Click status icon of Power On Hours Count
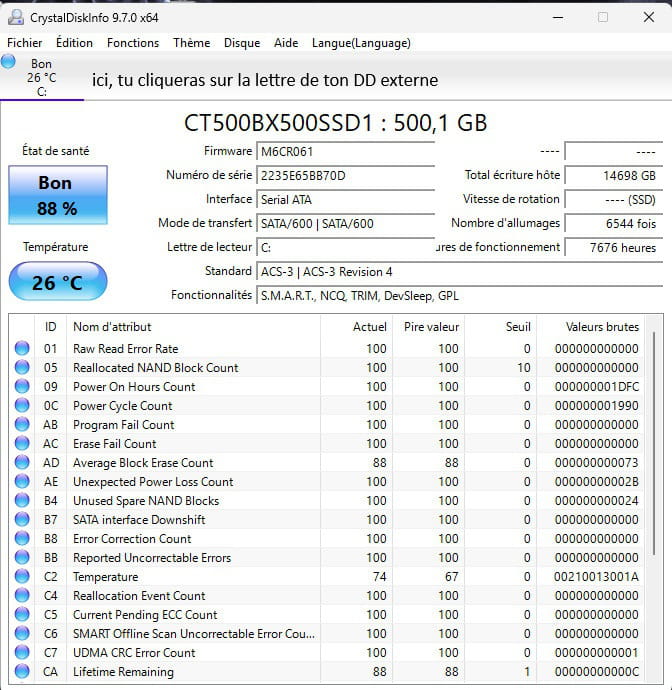The width and height of the screenshot is (672, 690). [x=22, y=386]
